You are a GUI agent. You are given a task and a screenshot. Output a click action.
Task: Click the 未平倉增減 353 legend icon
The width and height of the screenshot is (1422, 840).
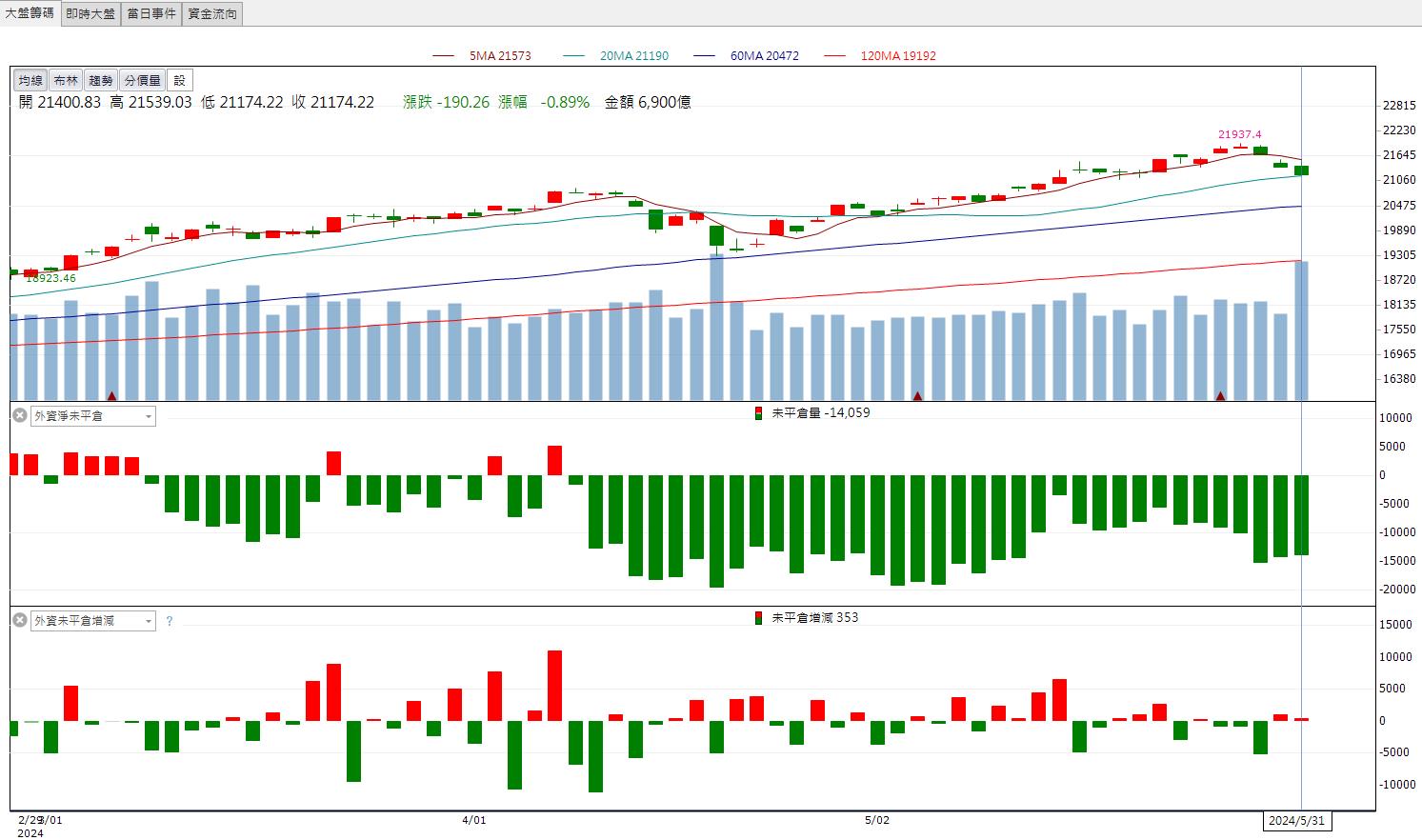[759, 618]
